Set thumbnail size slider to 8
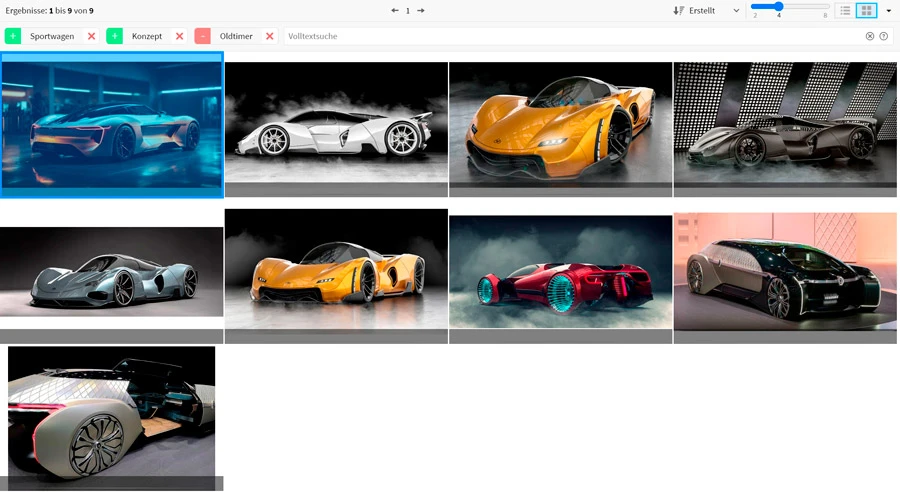This screenshot has width=900, height=492. [x=825, y=7]
